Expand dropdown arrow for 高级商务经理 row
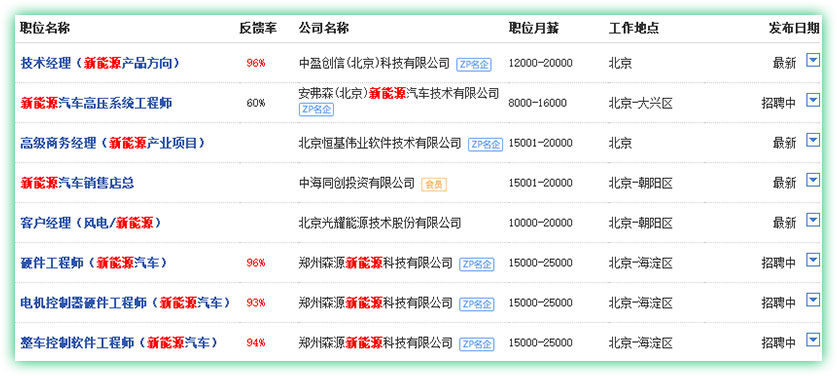 [x=812, y=140]
